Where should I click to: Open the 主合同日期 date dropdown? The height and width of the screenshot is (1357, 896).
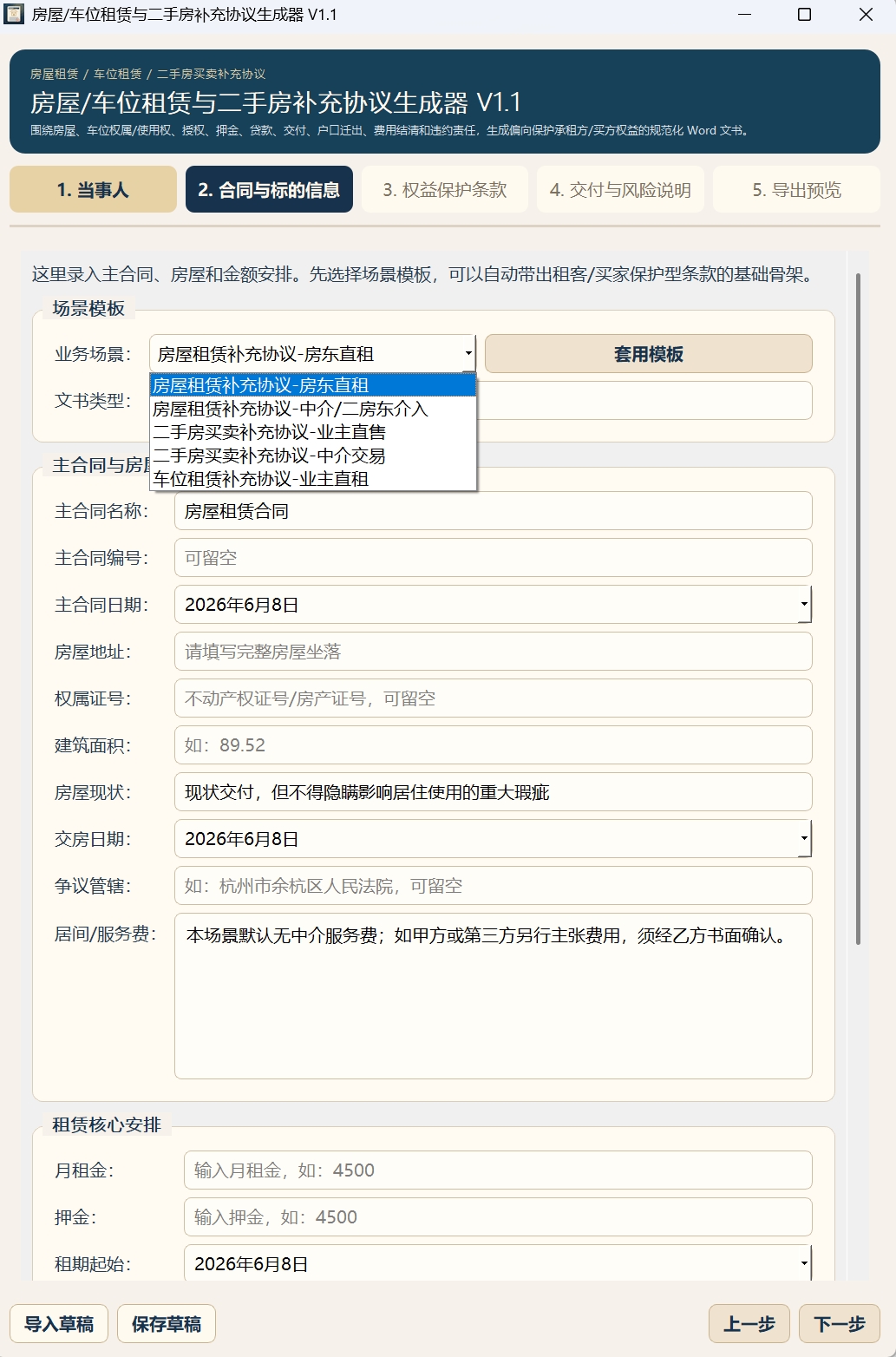(x=804, y=605)
